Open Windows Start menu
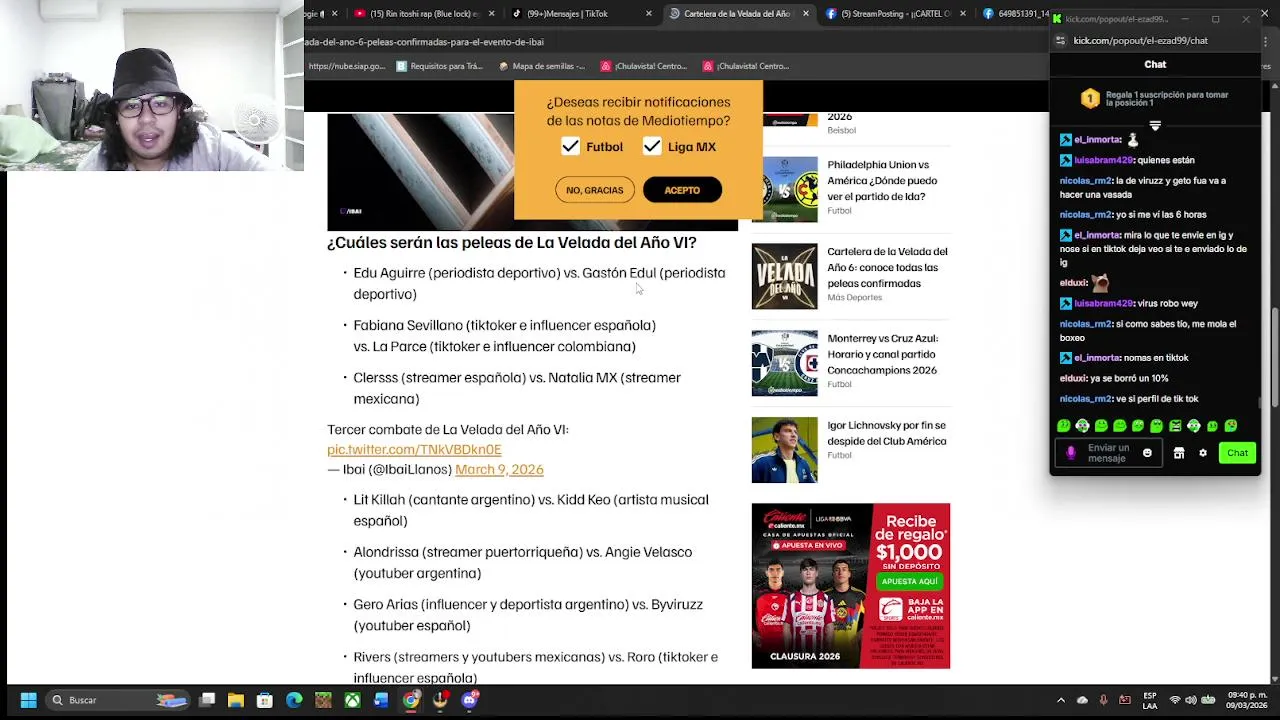The height and width of the screenshot is (720, 1280). click(x=28, y=700)
